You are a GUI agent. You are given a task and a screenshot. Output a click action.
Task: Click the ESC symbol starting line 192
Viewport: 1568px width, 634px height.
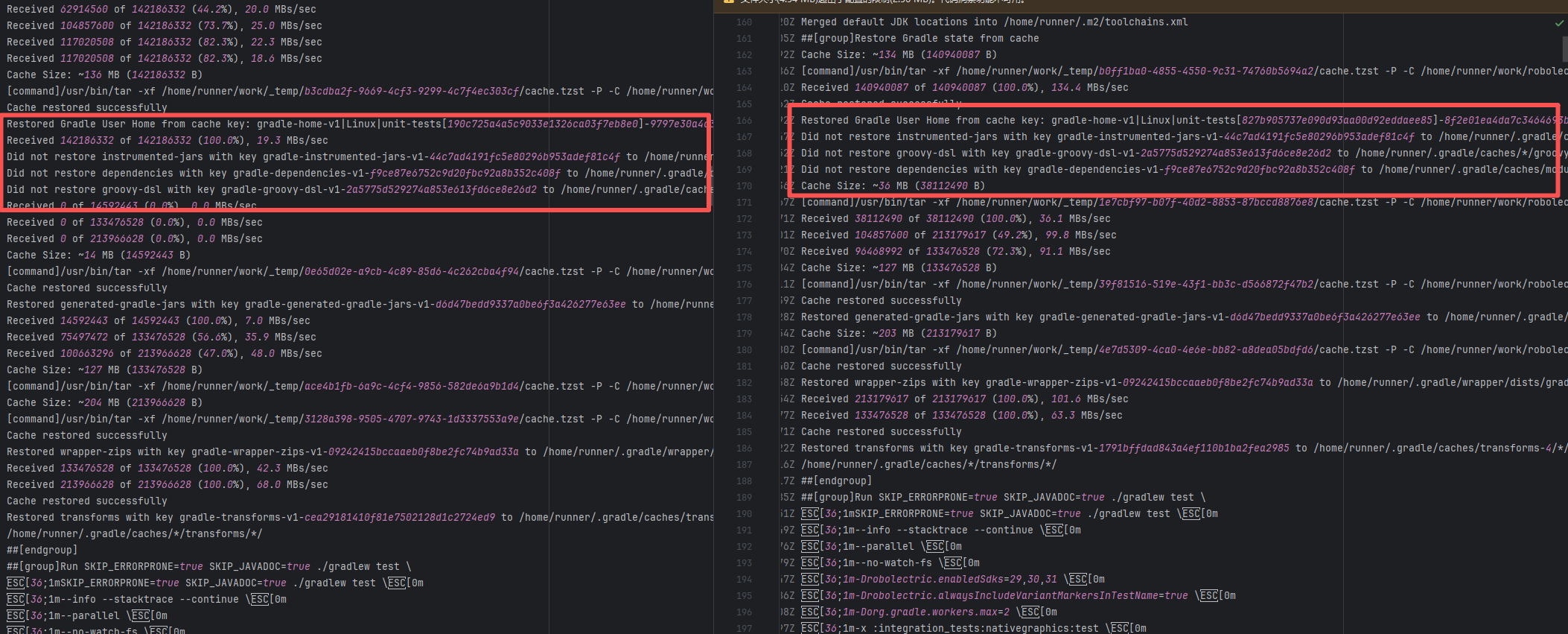pyautogui.click(x=809, y=547)
